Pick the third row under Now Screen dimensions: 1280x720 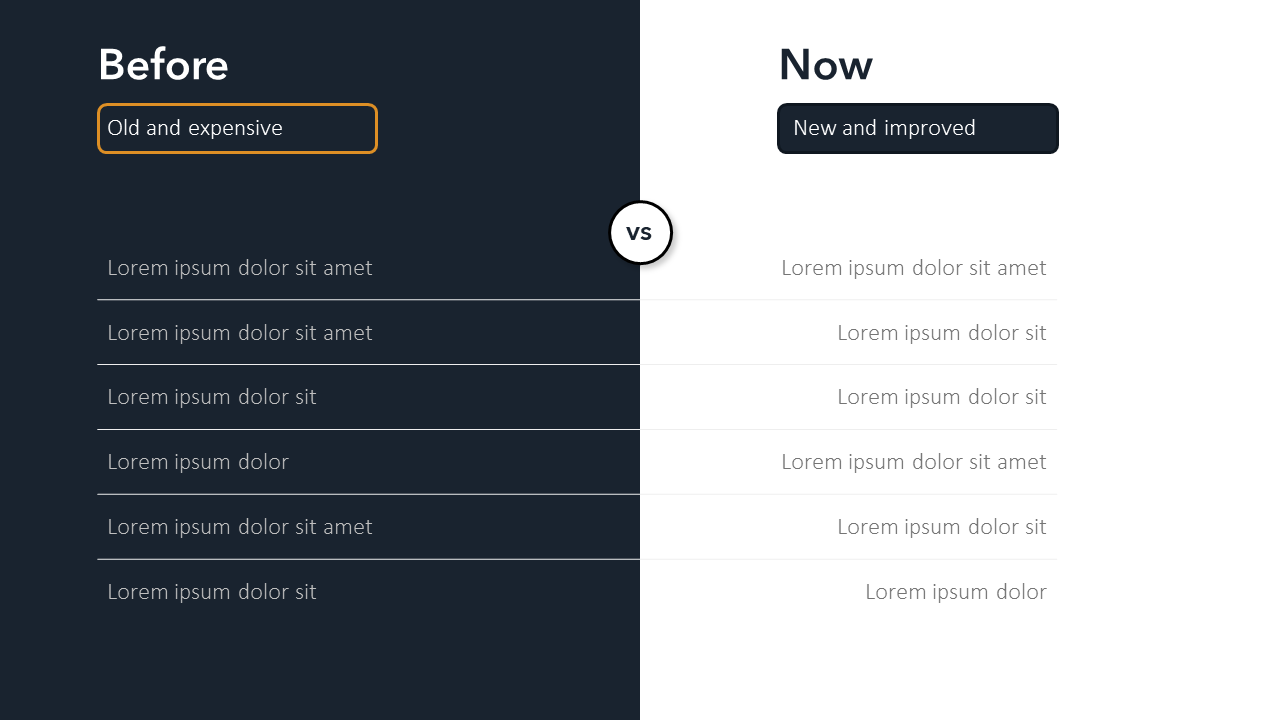point(941,397)
